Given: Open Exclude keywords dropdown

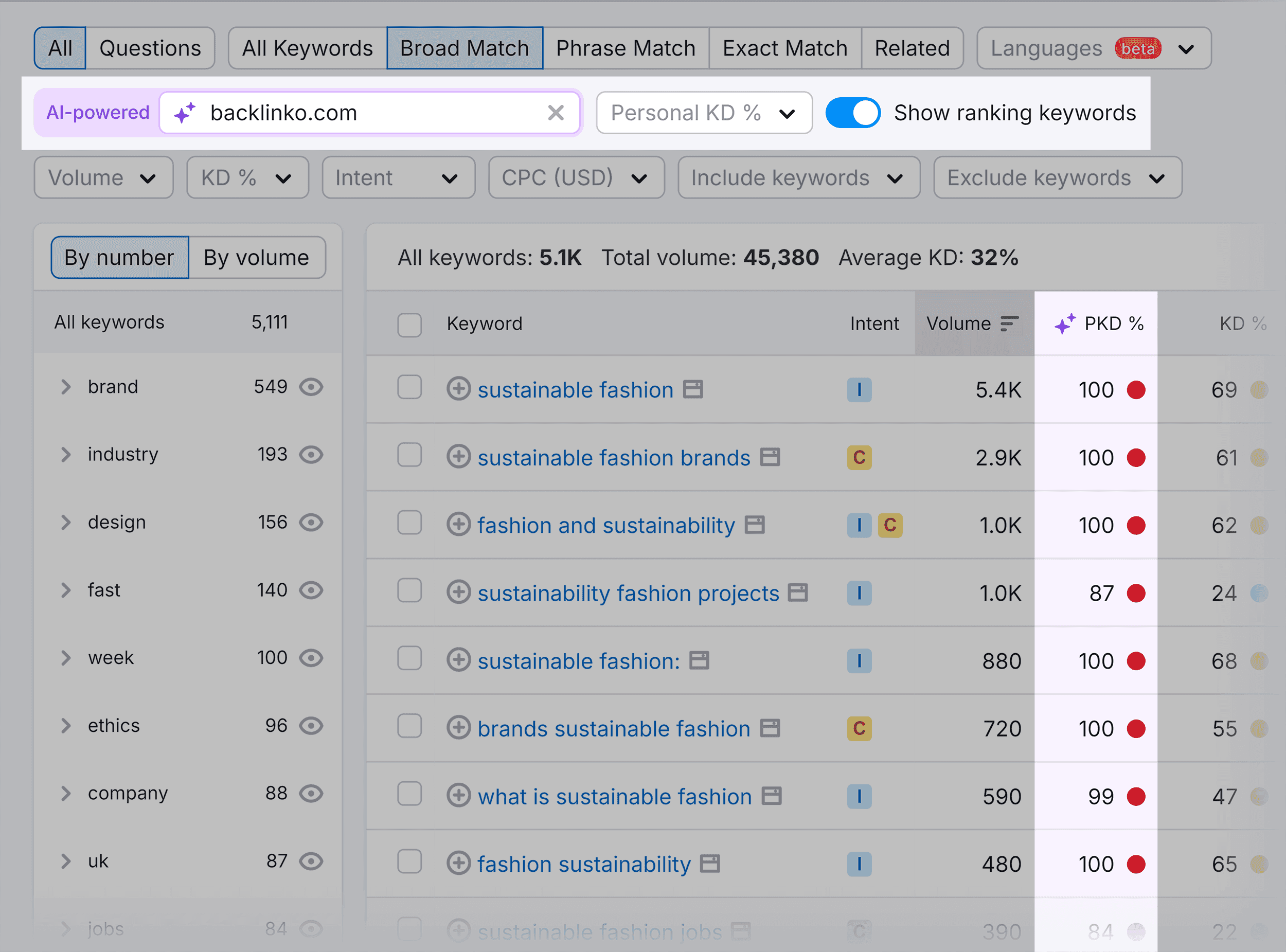Looking at the screenshot, I should tap(1058, 177).
